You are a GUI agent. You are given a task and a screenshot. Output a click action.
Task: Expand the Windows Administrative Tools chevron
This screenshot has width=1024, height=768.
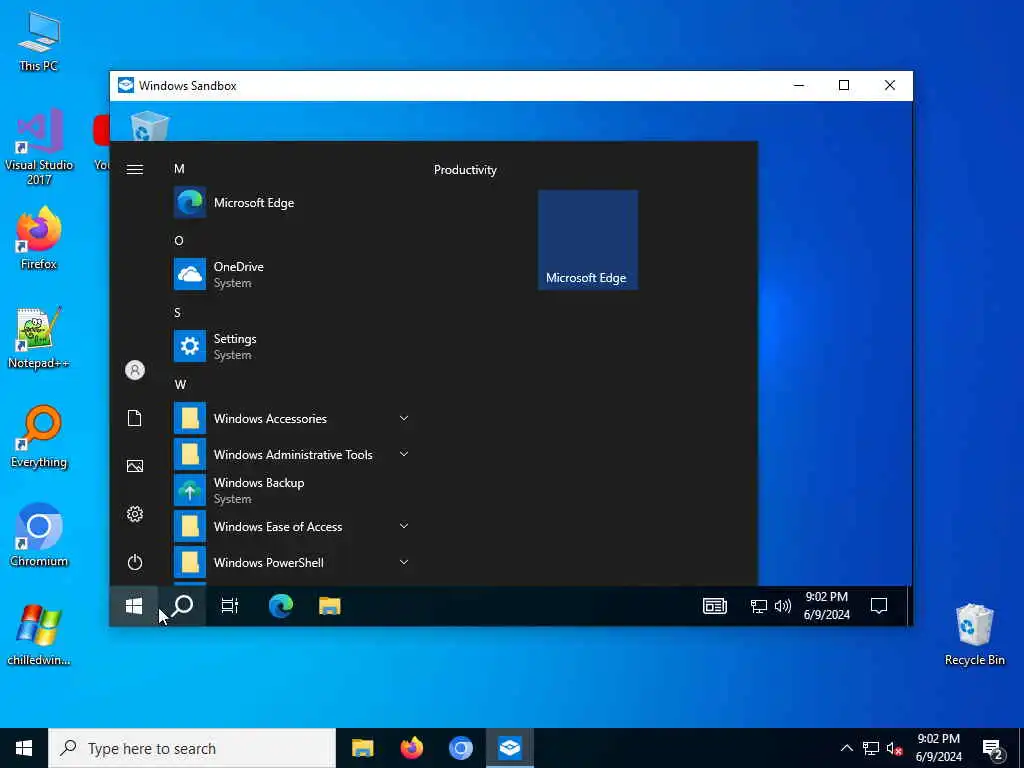point(404,454)
